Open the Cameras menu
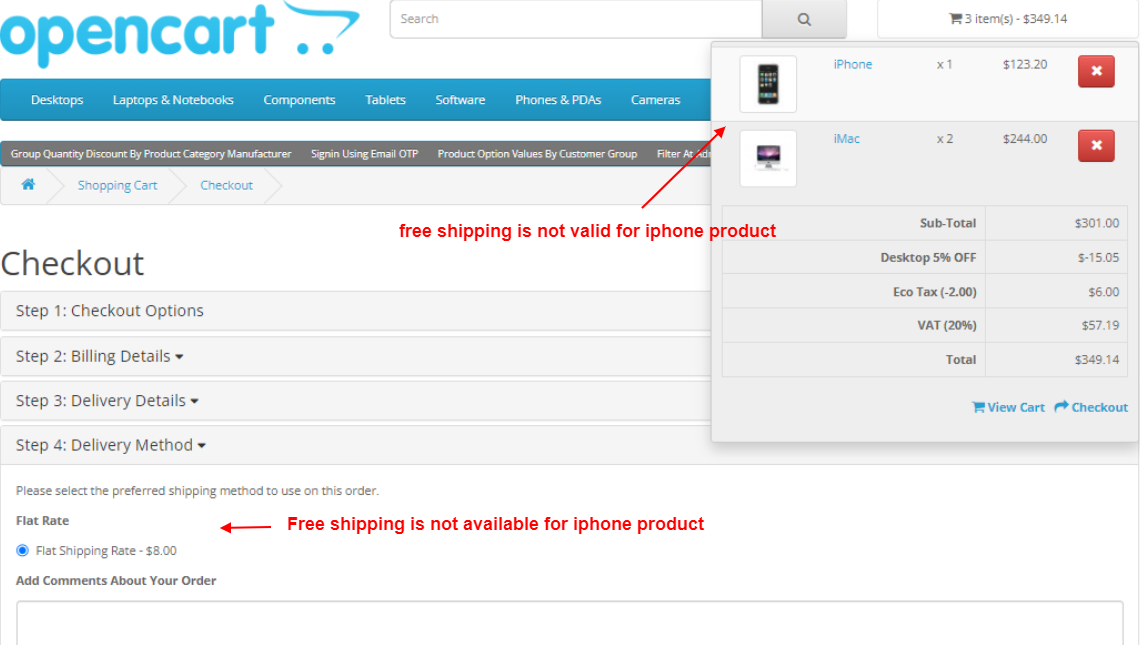The image size is (1140, 645). pos(655,100)
